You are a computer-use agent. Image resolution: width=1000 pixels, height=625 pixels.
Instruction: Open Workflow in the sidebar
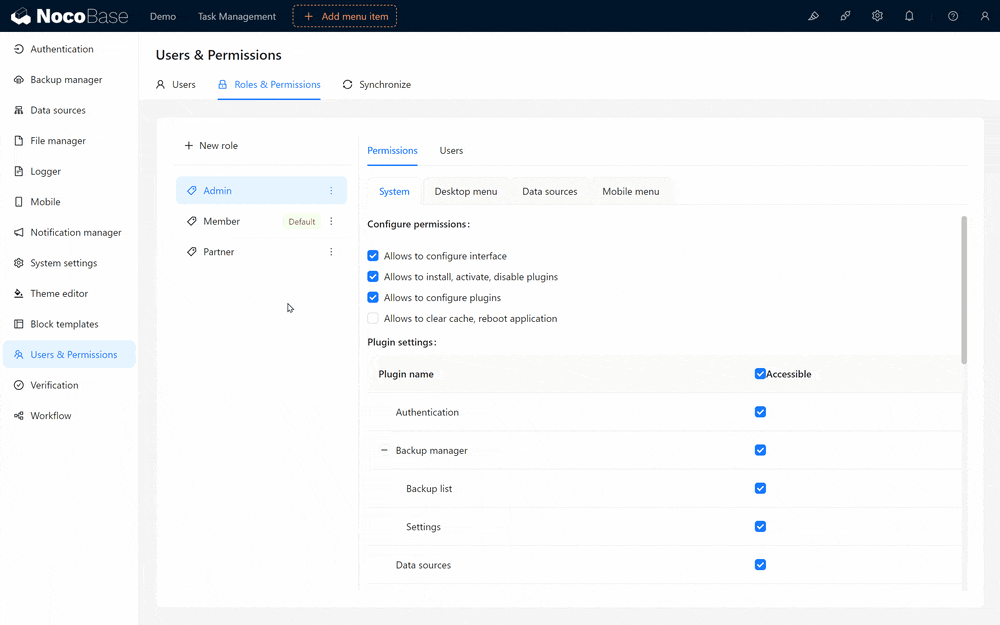click(70, 416)
